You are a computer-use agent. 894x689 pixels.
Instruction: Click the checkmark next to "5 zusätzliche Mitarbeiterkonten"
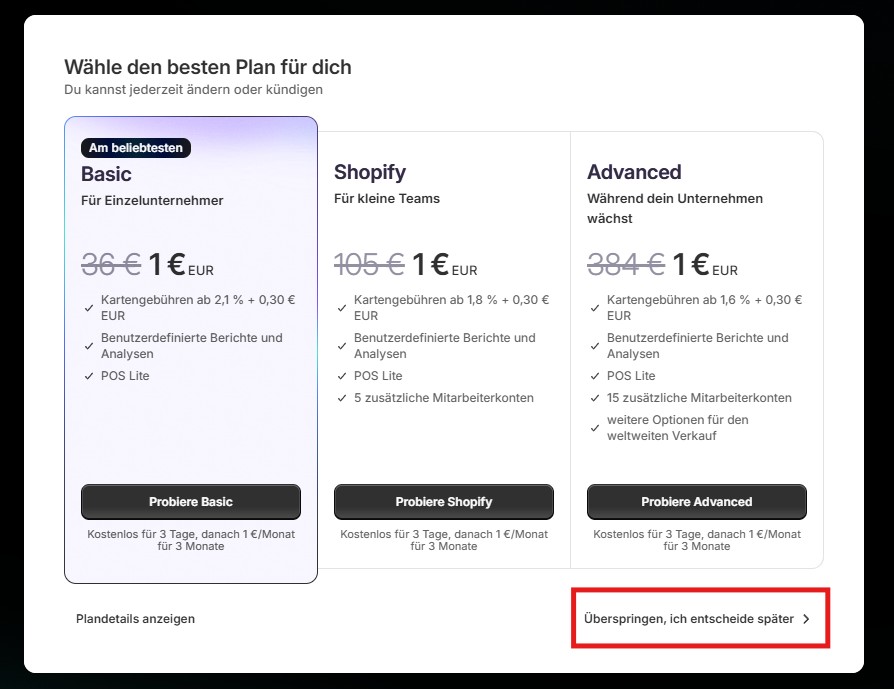(342, 398)
